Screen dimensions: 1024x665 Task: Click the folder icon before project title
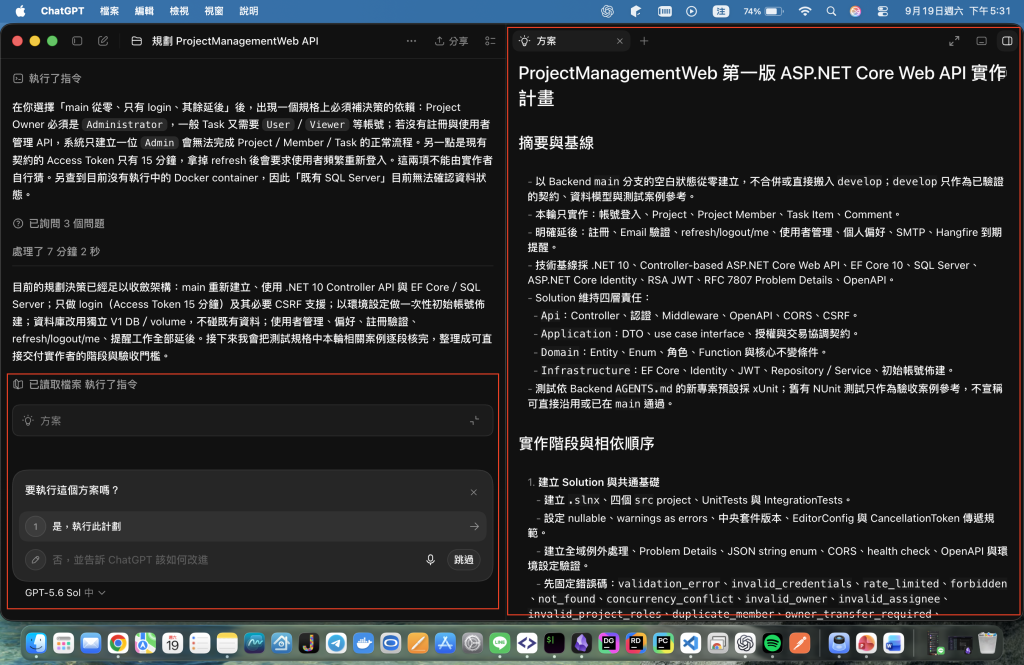(136, 41)
